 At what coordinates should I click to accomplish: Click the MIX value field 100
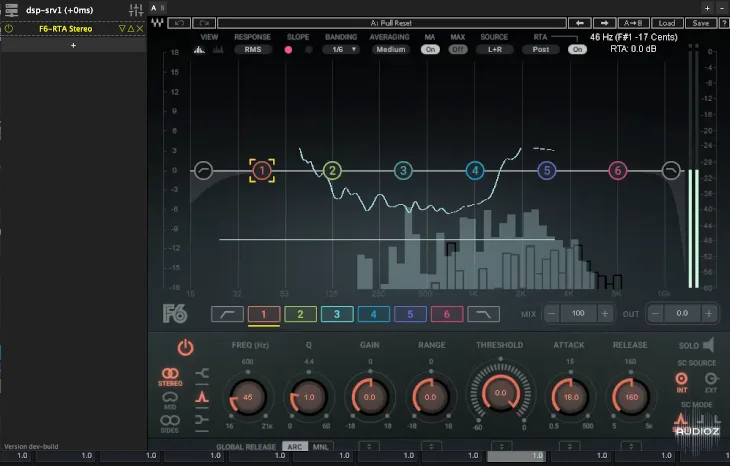coord(578,314)
